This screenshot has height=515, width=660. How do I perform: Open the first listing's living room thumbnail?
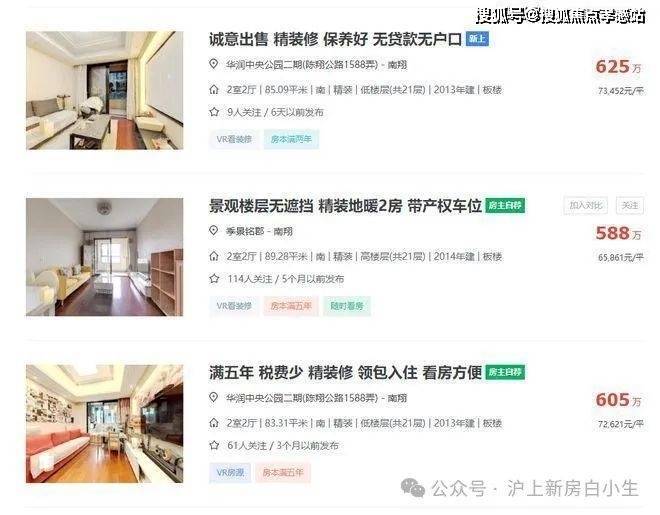[104, 90]
